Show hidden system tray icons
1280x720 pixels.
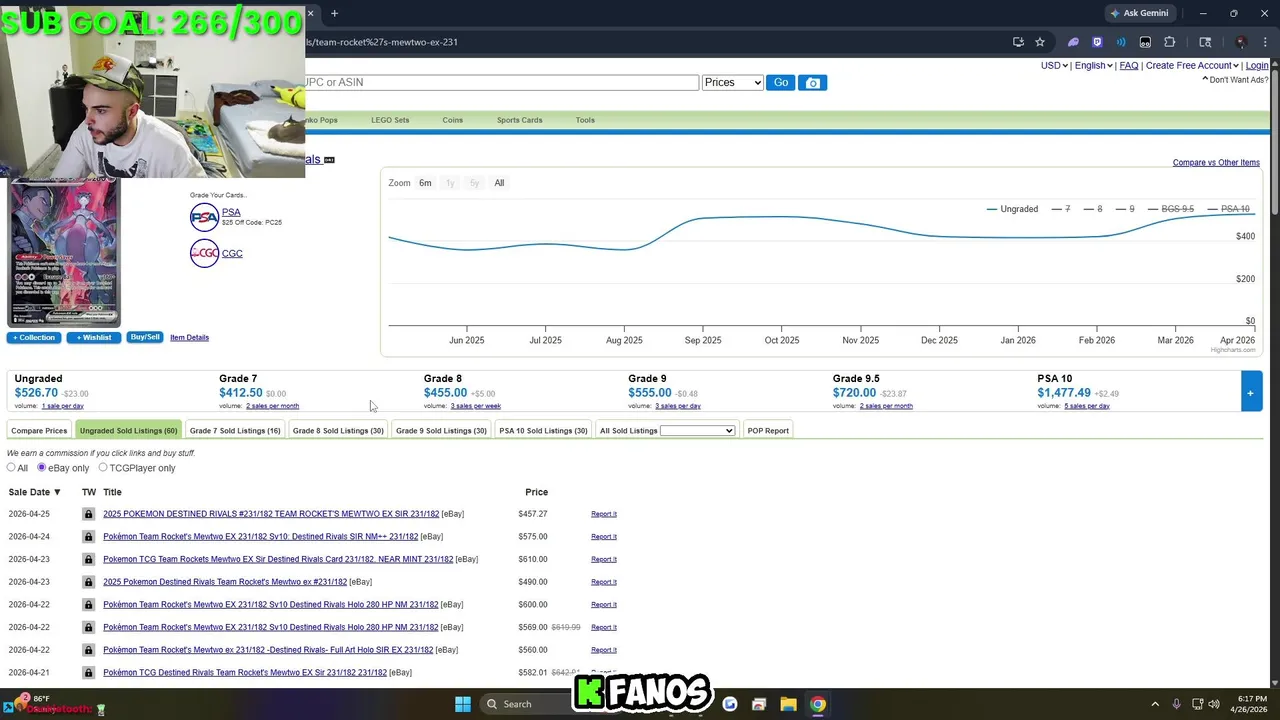pyautogui.click(x=1155, y=704)
